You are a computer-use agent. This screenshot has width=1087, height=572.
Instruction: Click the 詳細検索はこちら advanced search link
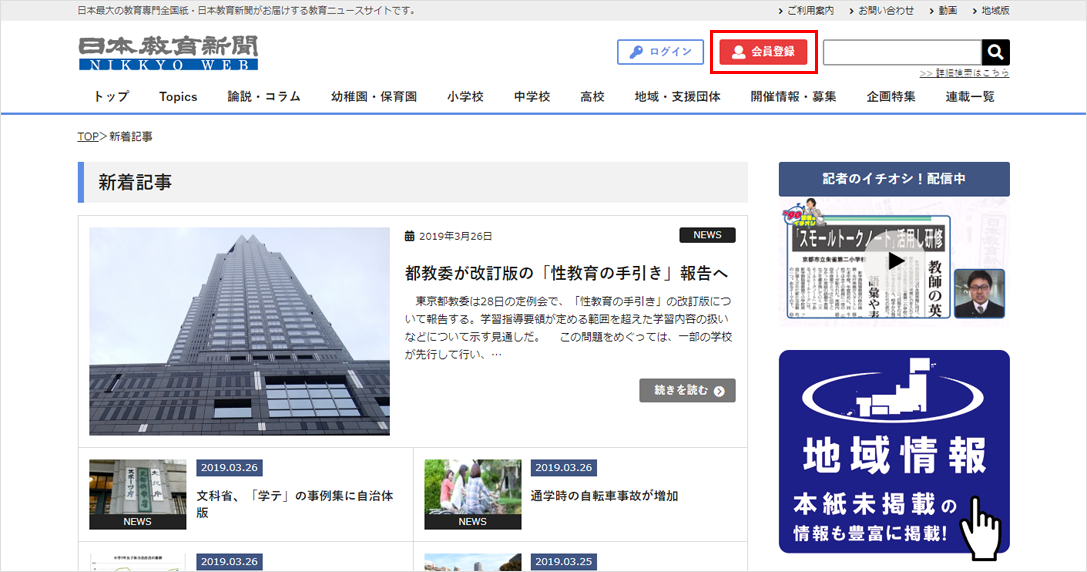(x=964, y=73)
